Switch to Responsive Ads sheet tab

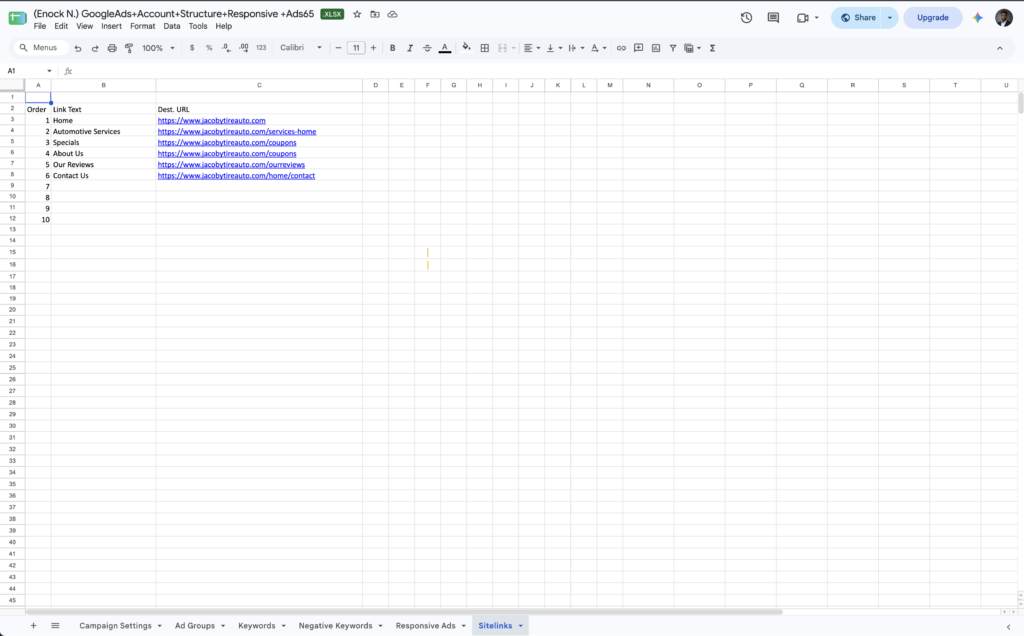pyautogui.click(x=425, y=626)
